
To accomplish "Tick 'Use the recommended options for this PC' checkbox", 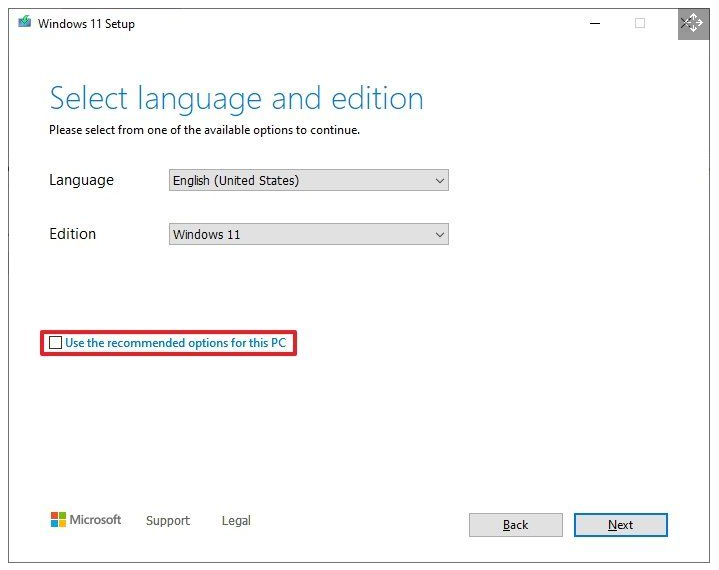I will [x=55, y=343].
